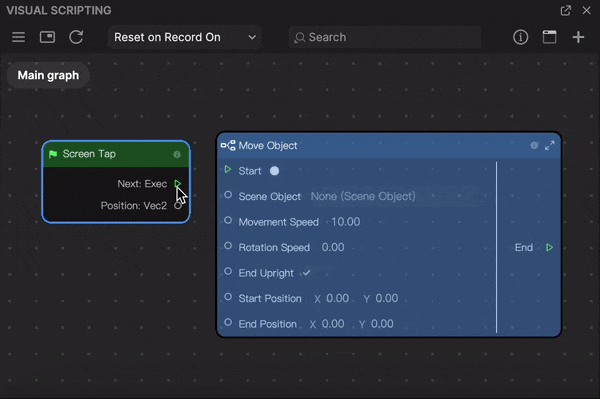Click the Position: Vec2 output port
Viewport: 600px width, 399px height.
point(178,206)
